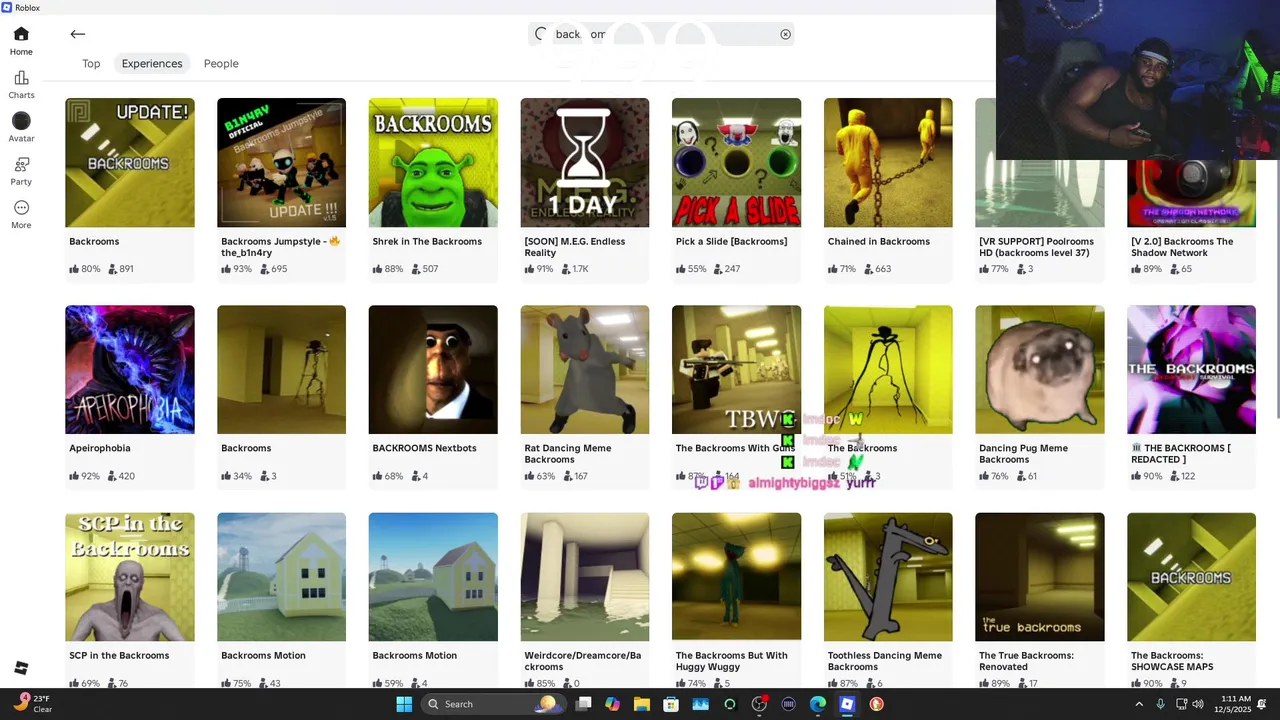Click the Roblox Studio icon in sidebar bottom
Viewport: 1280px width, 720px height.
21,668
